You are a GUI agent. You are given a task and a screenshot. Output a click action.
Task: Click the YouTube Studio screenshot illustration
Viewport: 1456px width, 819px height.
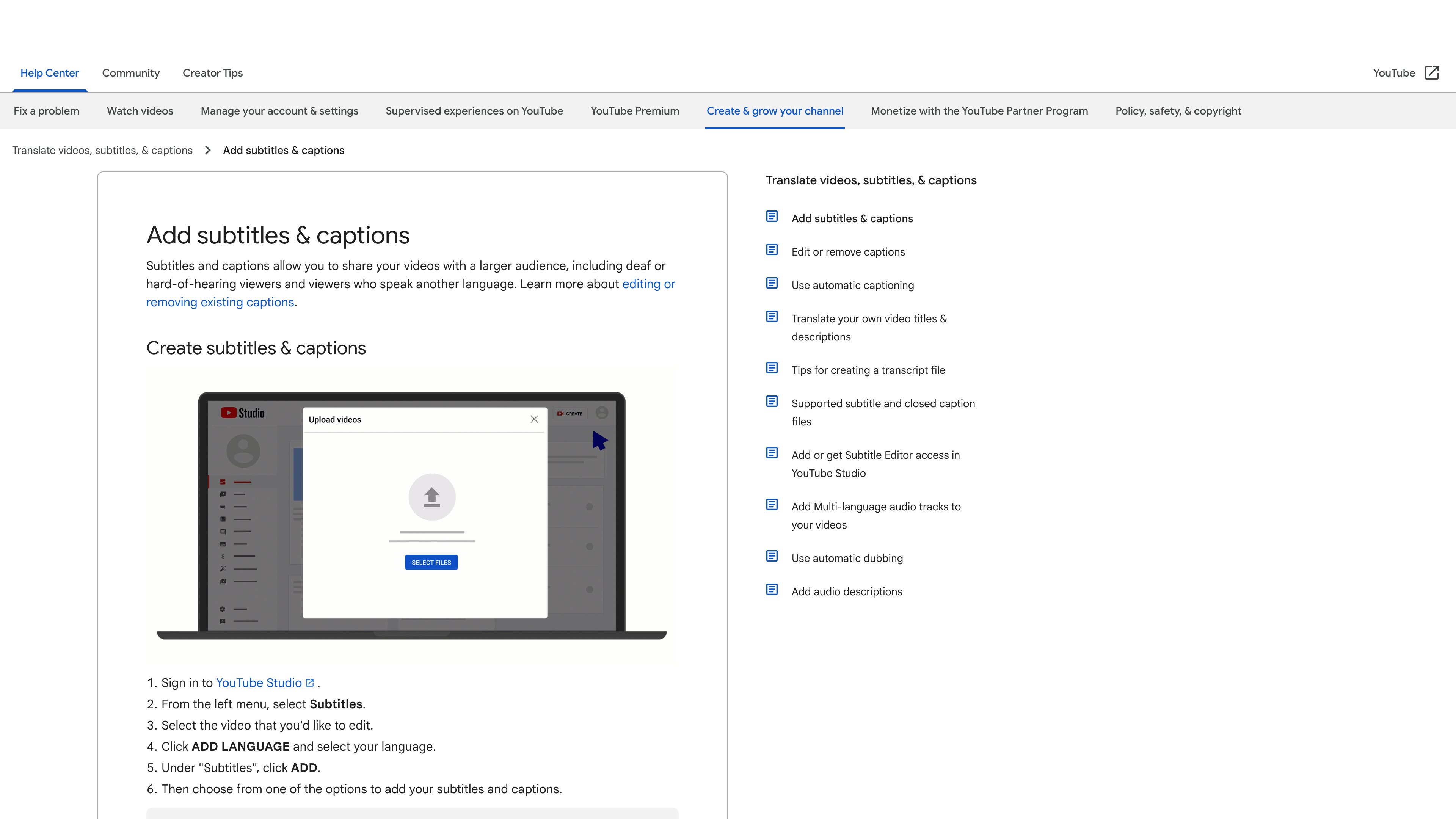click(x=411, y=517)
